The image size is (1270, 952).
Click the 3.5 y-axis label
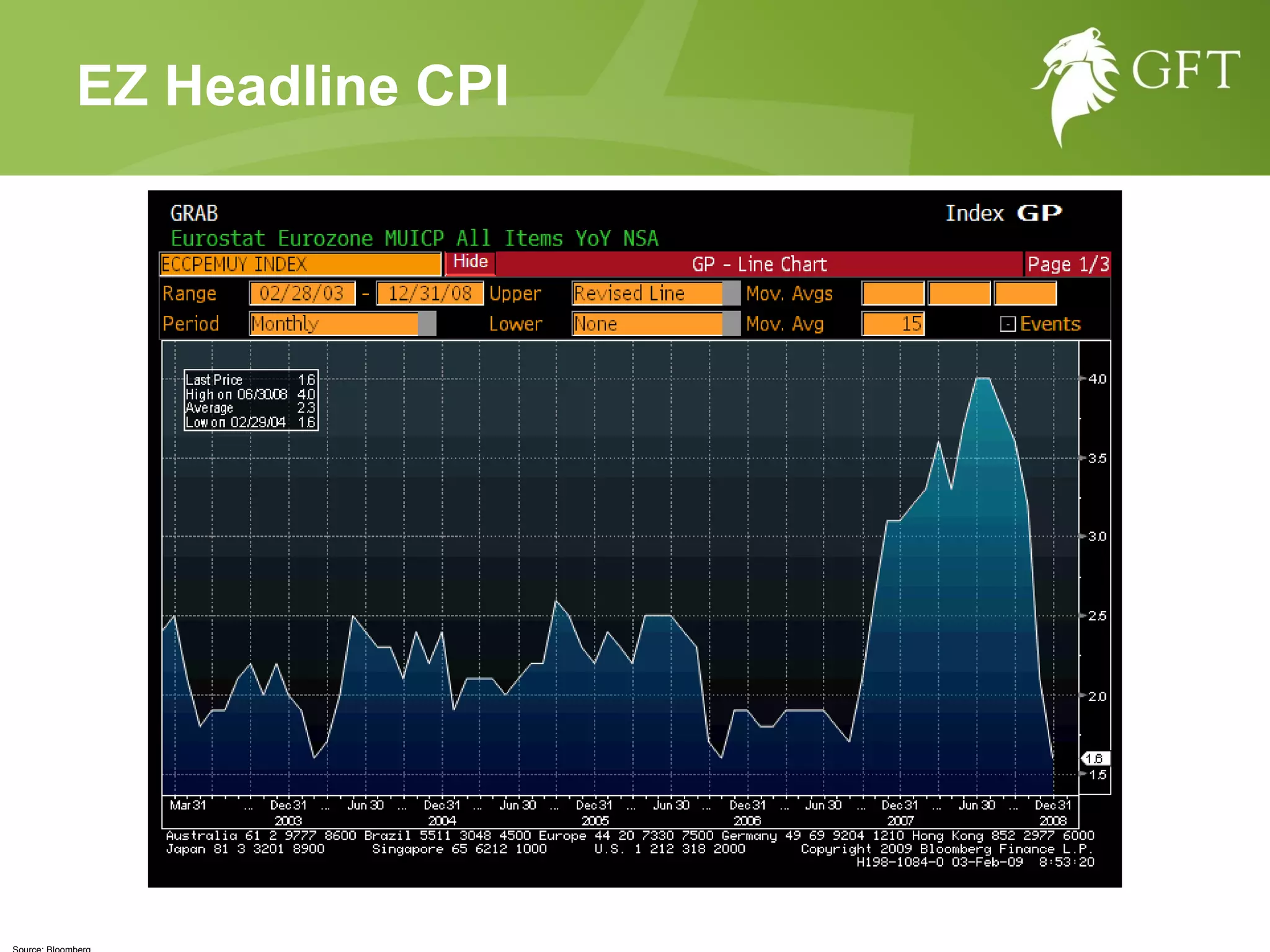point(1097,458)
